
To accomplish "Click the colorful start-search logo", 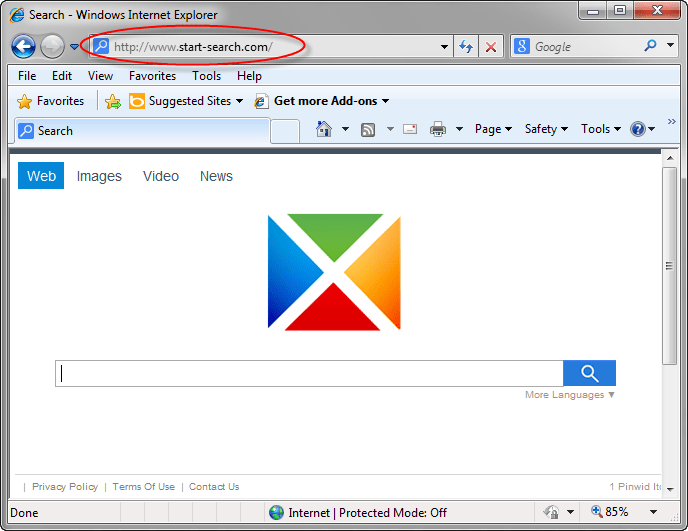I will click(334, 272).
